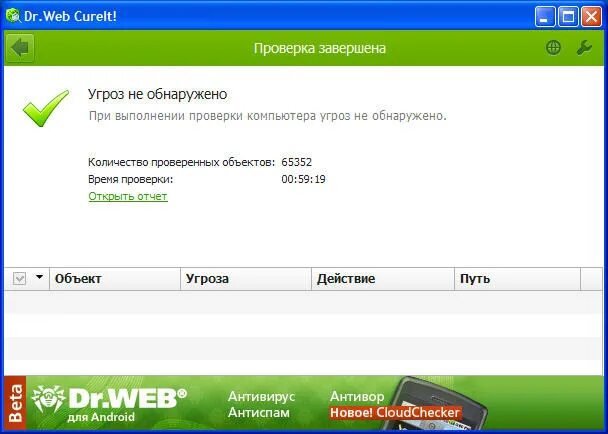608x434 pixels.
Task: Close the Dr.Web CureIt! window
Action: point(591,17)
